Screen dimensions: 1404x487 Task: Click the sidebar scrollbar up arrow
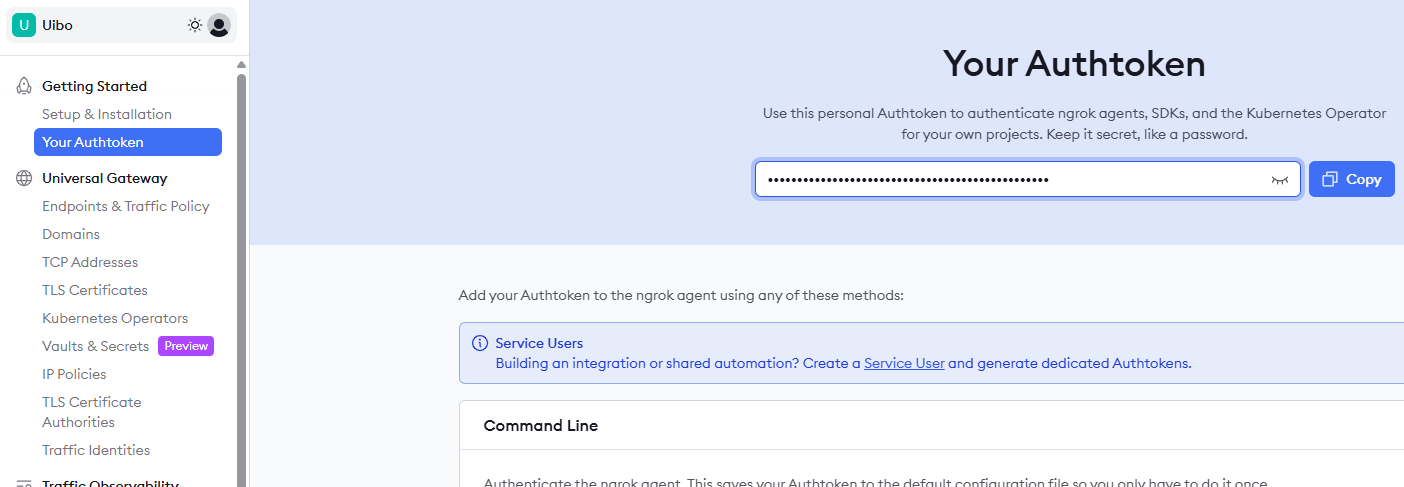click(241, 66)
